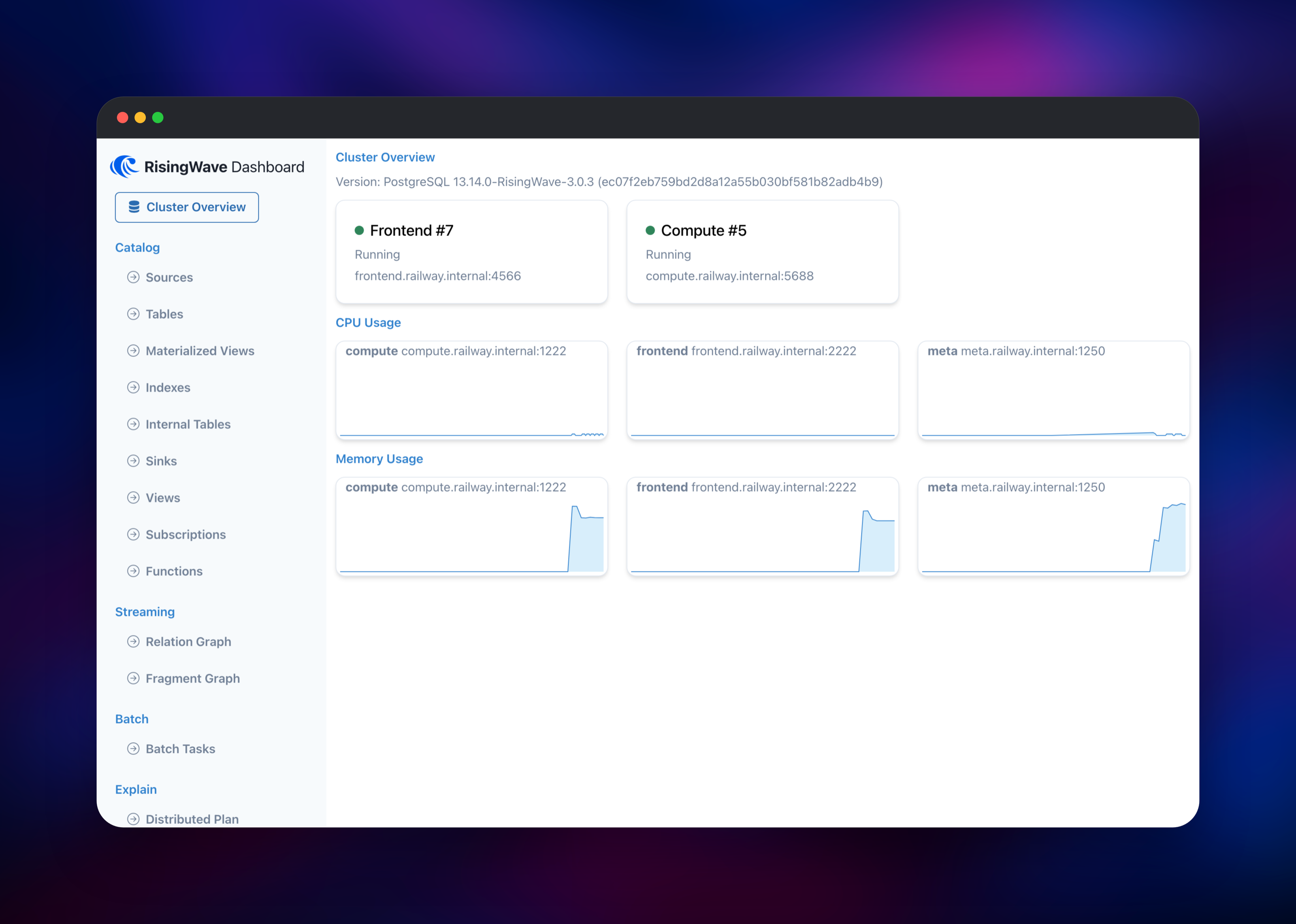The image size is (1296, 924).
Task: Click compute.railway.internal:5688 address
Action: click(x=729, y=276)
